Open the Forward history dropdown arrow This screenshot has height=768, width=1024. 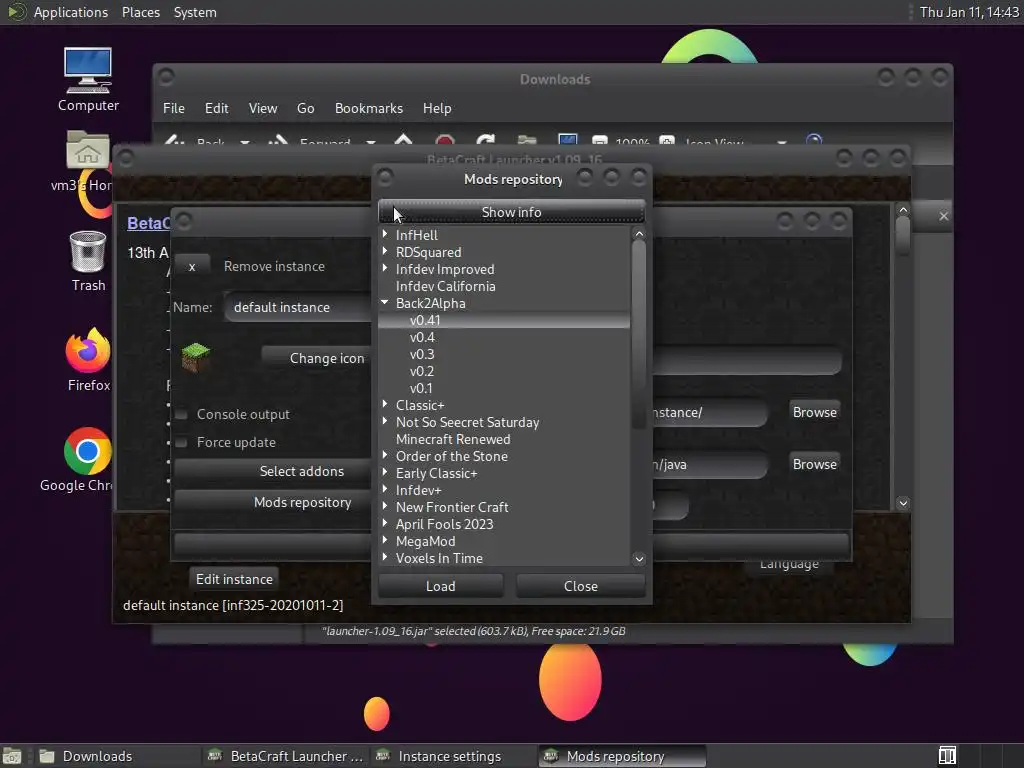coord(370,142)
